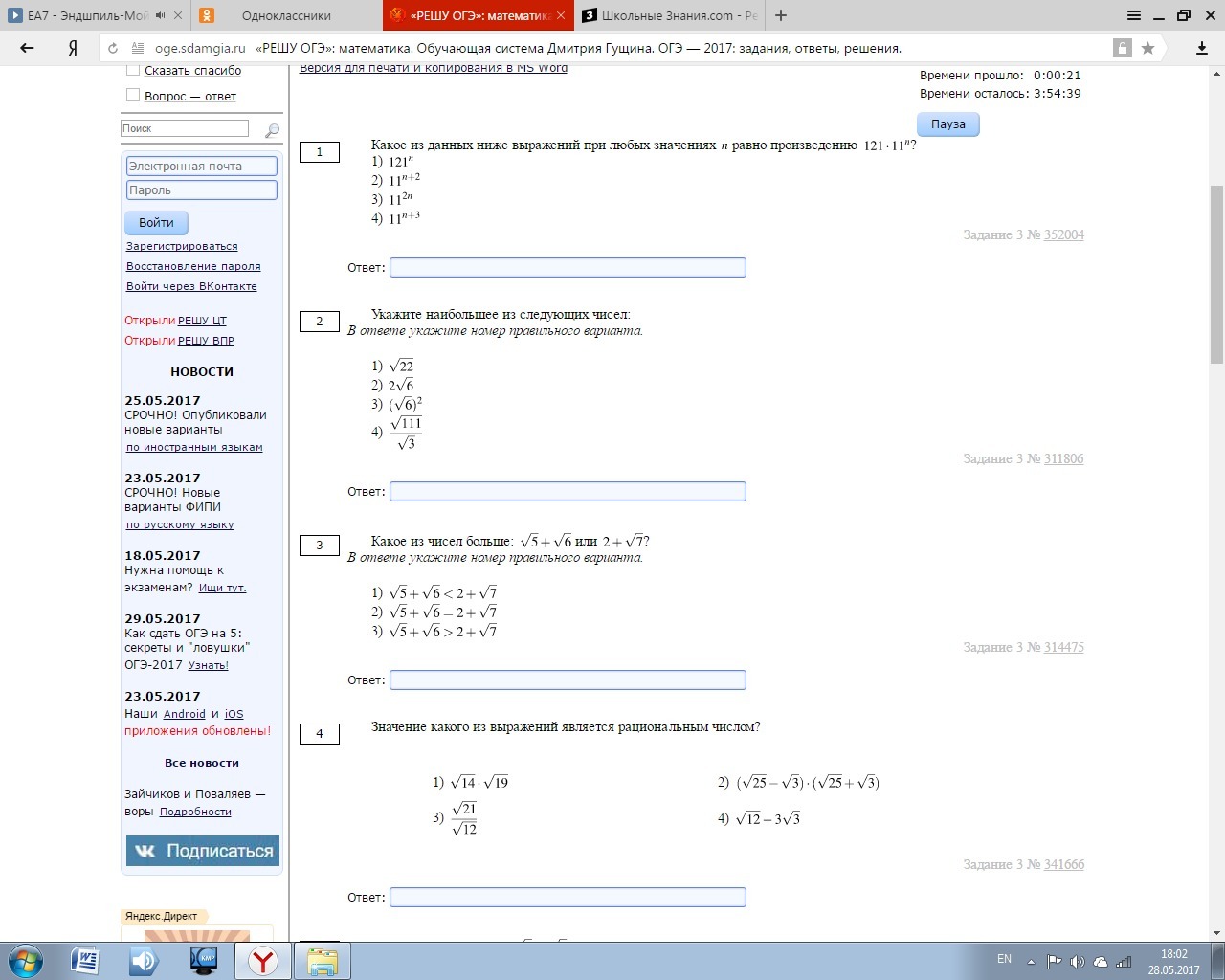The width and height of the screenshot is (1225, 980).
Task: Click the Войти login button
Action: click(156, 222)
